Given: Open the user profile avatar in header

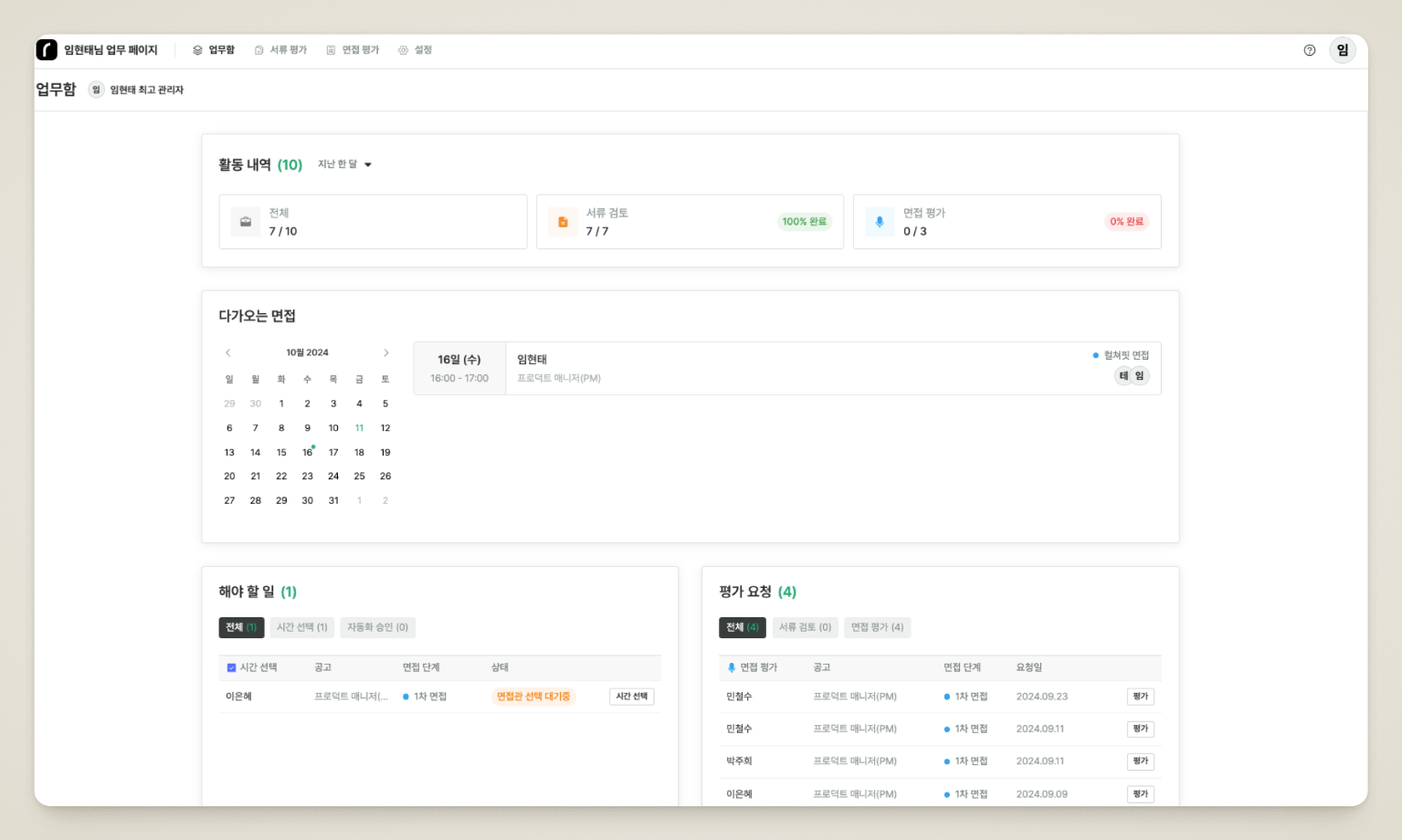Looking at the screenshot, I should tap(1342, 50).
